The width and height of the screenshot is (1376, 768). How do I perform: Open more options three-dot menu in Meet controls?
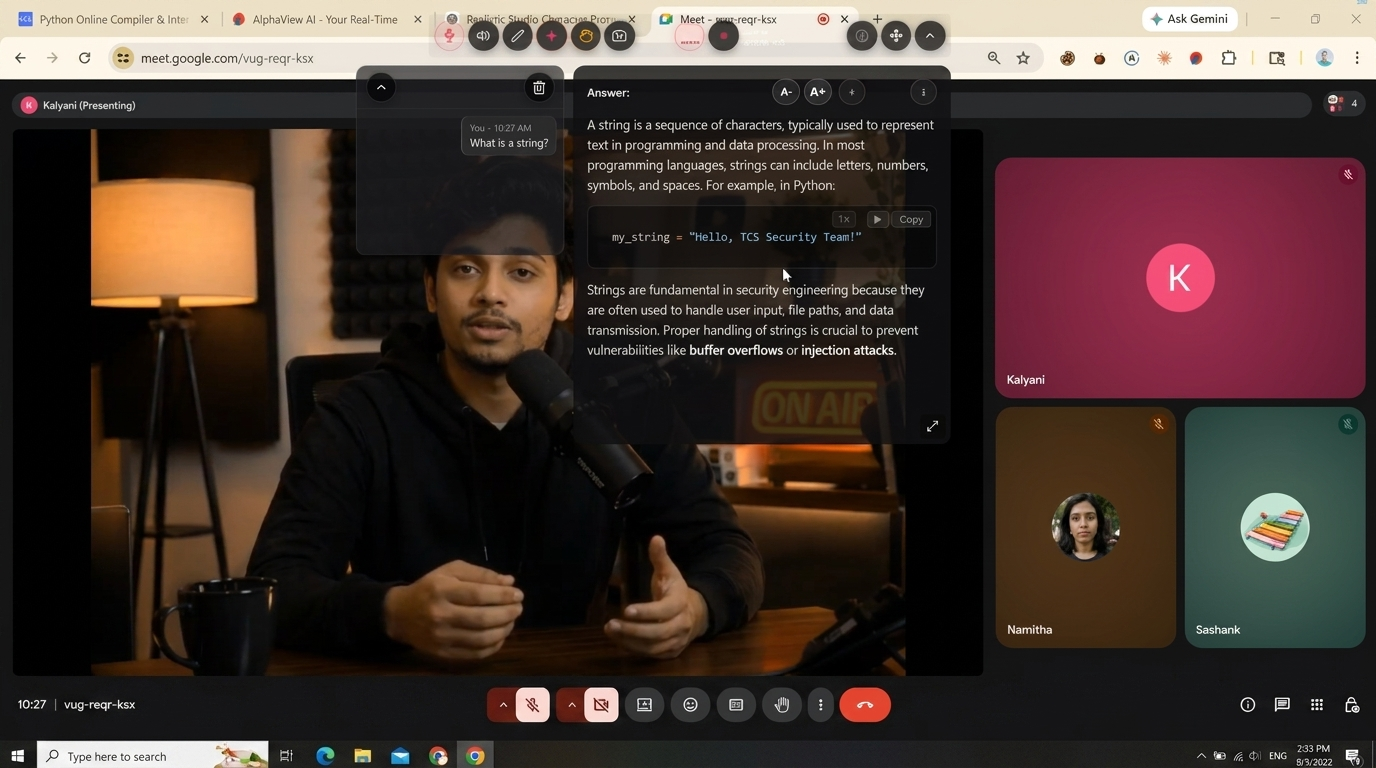click(x=821, y=705)
